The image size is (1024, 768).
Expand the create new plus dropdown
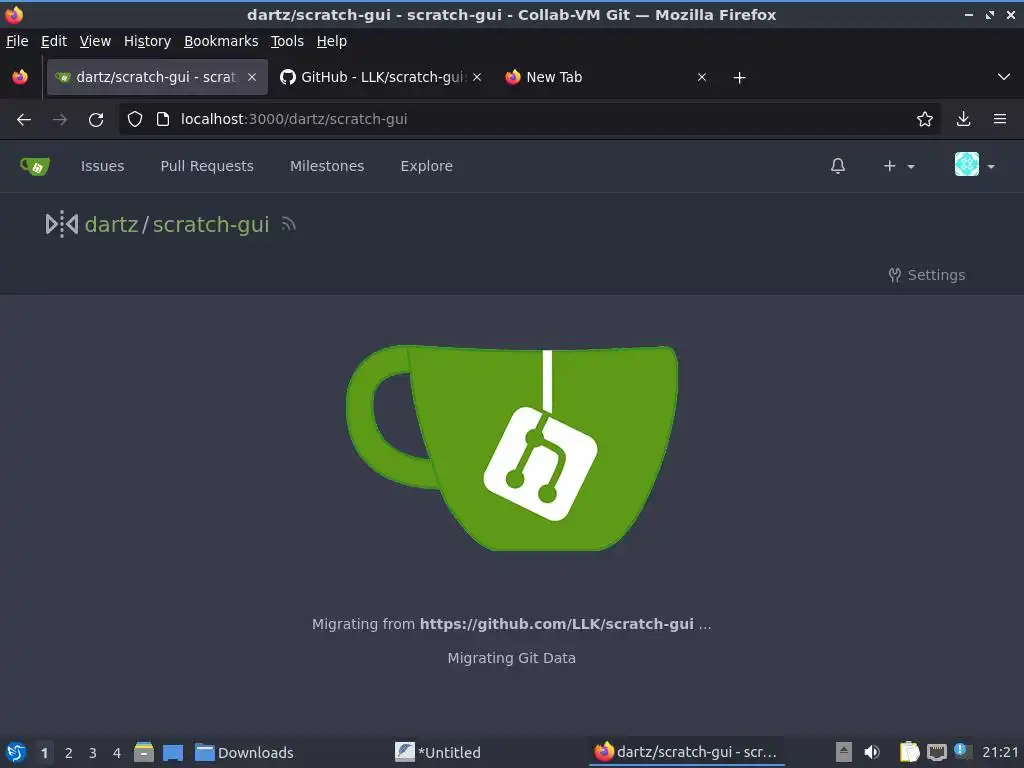tap(899, 166)
